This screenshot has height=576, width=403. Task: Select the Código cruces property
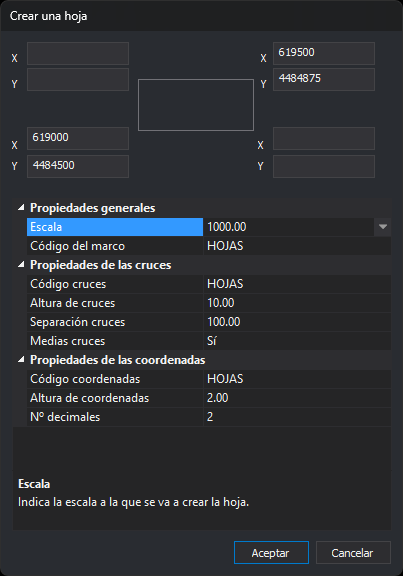(115, 284)
